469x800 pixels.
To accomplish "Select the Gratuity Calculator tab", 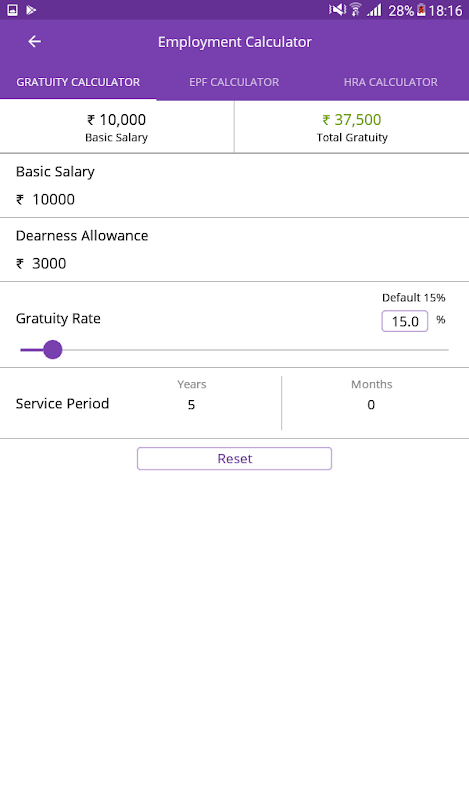I will [x=78, y=82].
